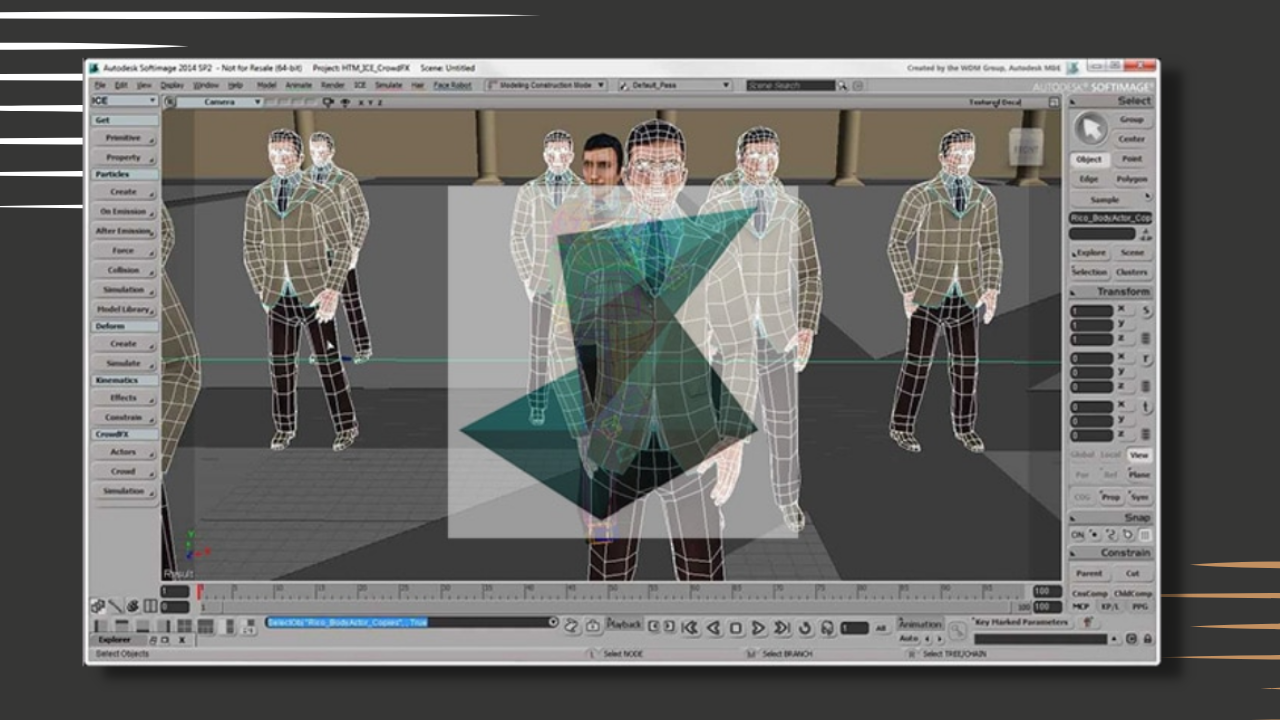Toggle Object selection mode in Select panel
This screenshot has height=720, width=1280.
click(x=1090, y=158)
